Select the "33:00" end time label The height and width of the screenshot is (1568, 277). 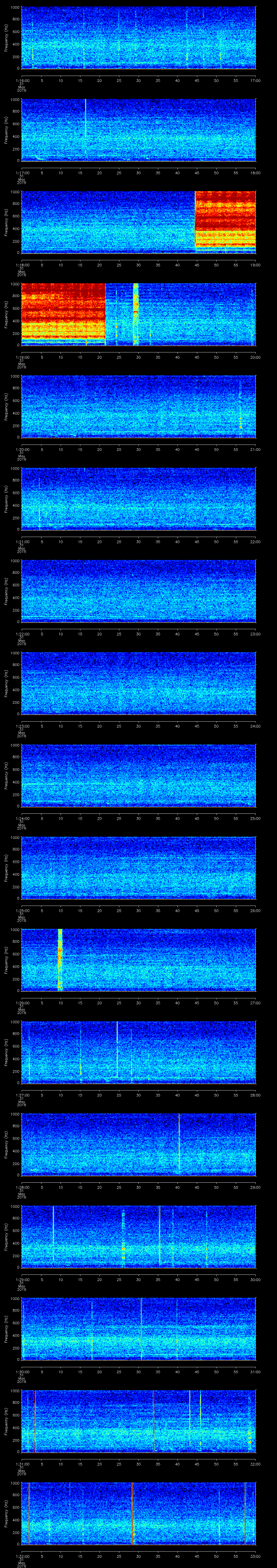255,1556
